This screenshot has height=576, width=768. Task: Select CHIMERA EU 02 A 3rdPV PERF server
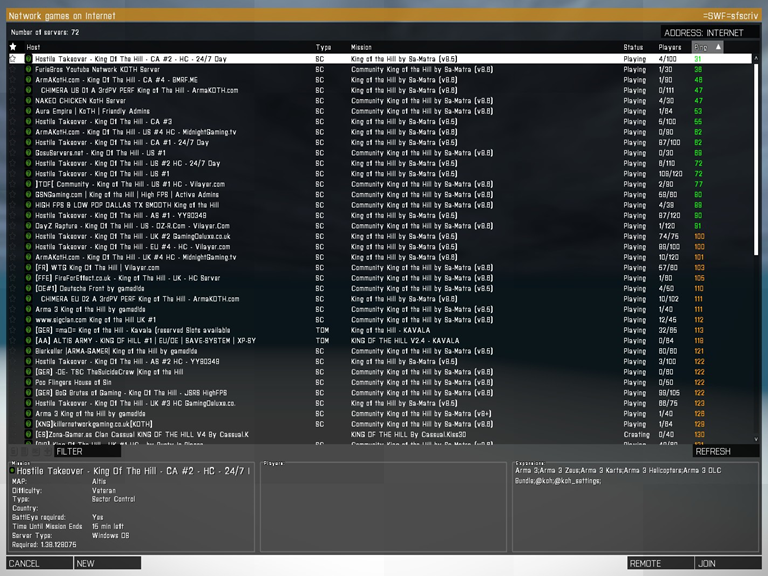380,299
